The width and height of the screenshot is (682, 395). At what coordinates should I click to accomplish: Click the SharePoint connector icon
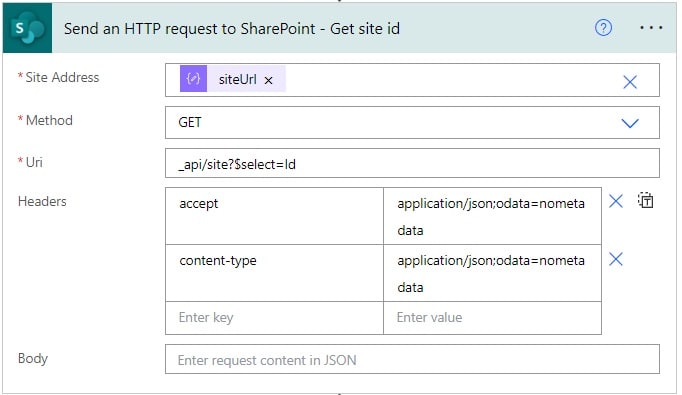tap(27, 28)
